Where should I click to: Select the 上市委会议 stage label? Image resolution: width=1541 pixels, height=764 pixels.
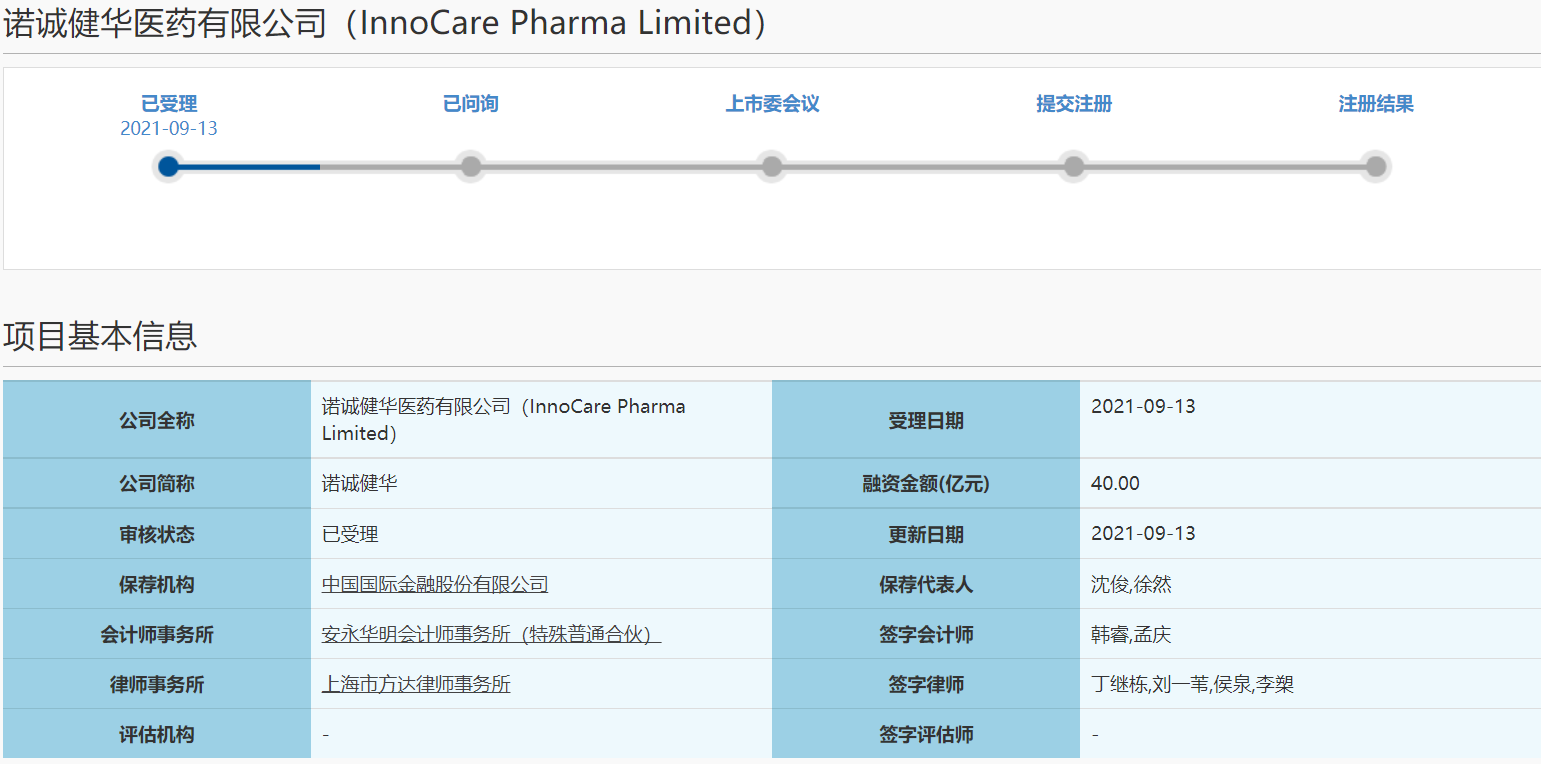pyautogui.click(x=772, y=104)
